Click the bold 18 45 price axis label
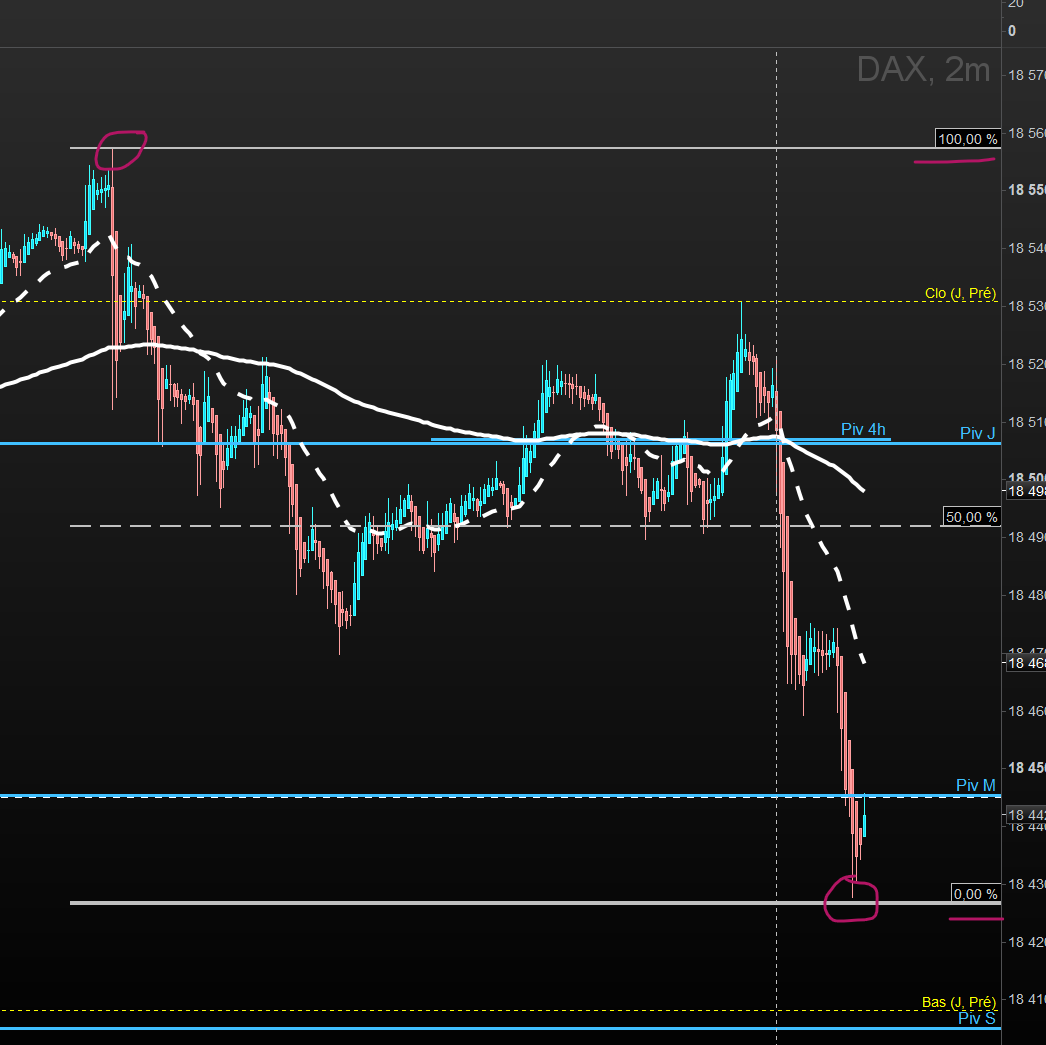 (1027, 768)
